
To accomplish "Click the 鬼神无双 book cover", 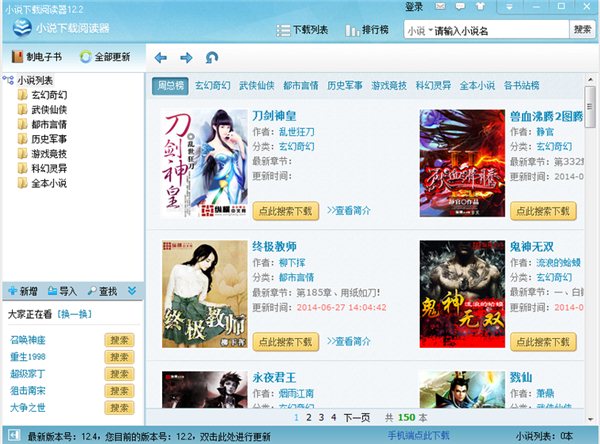I will click(462, 294).
